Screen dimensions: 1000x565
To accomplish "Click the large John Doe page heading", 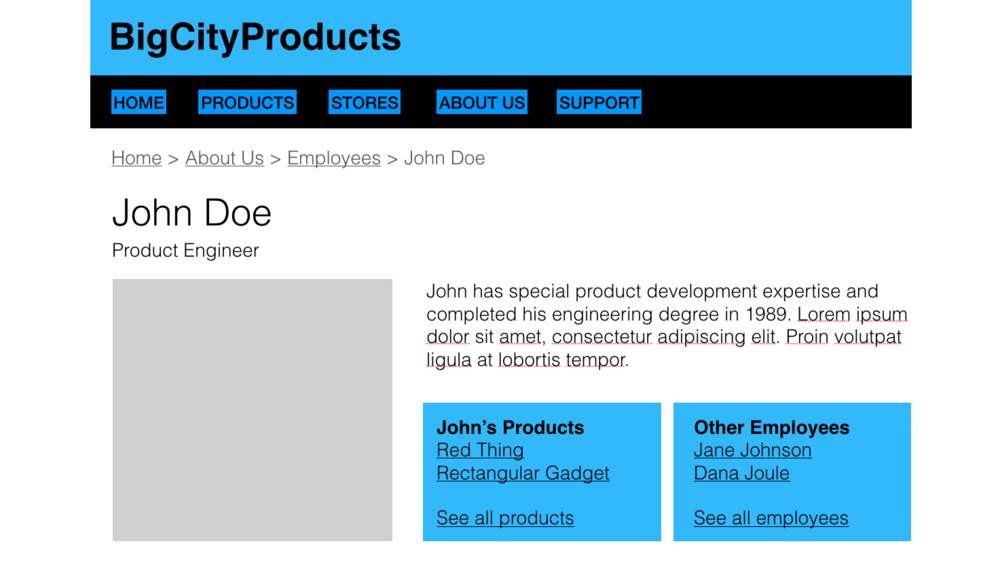I will [x=192, y=213].
